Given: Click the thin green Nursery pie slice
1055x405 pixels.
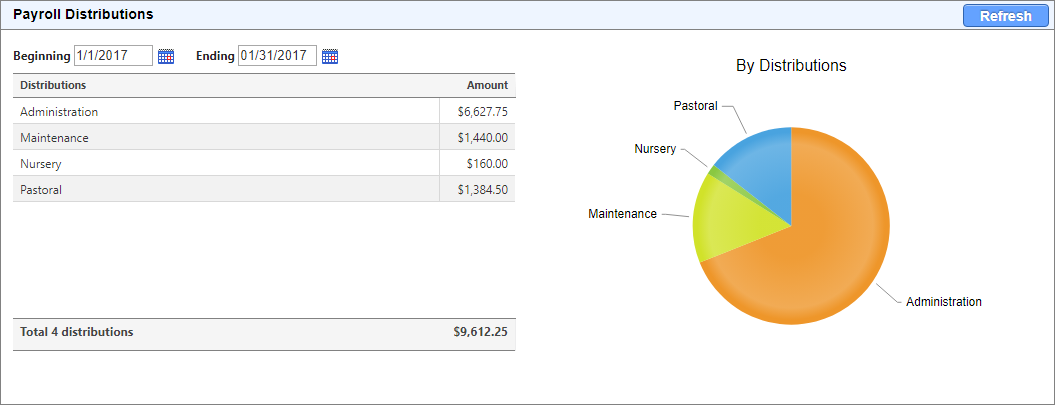Looking at the screenshot, I should 714,173.
